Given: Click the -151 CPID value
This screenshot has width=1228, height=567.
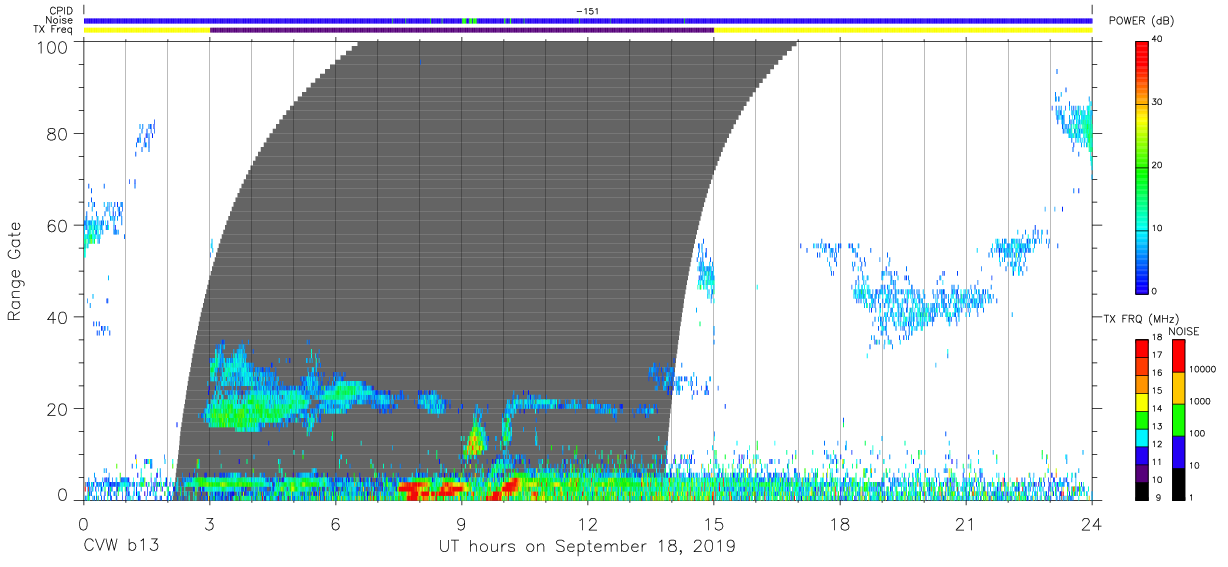Looking at the screenshot, I should (587, 11).
